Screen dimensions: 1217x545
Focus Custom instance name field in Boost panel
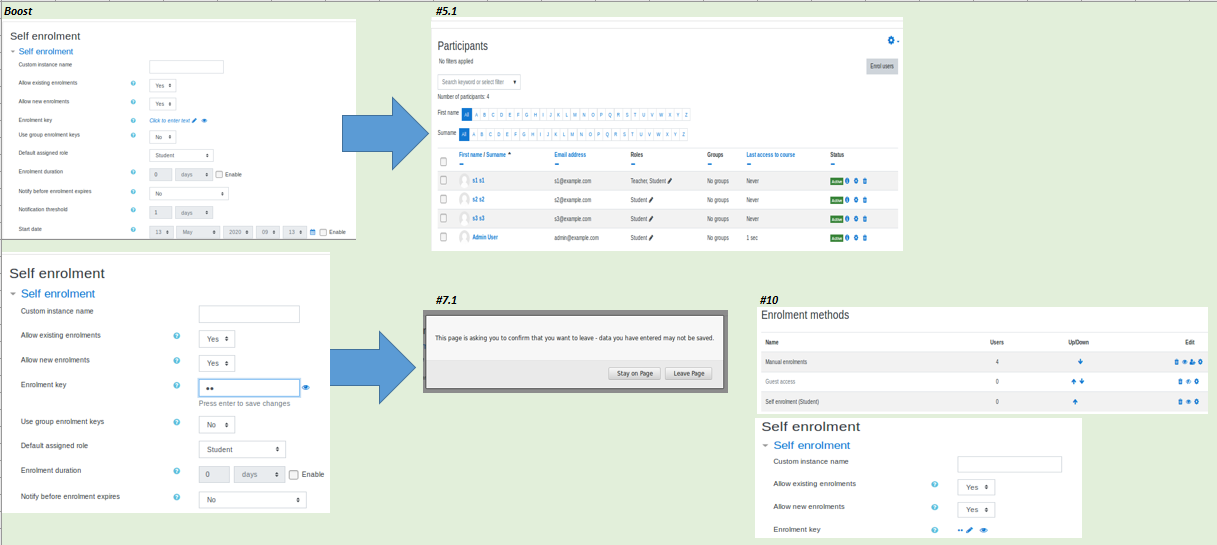point(186,67)
